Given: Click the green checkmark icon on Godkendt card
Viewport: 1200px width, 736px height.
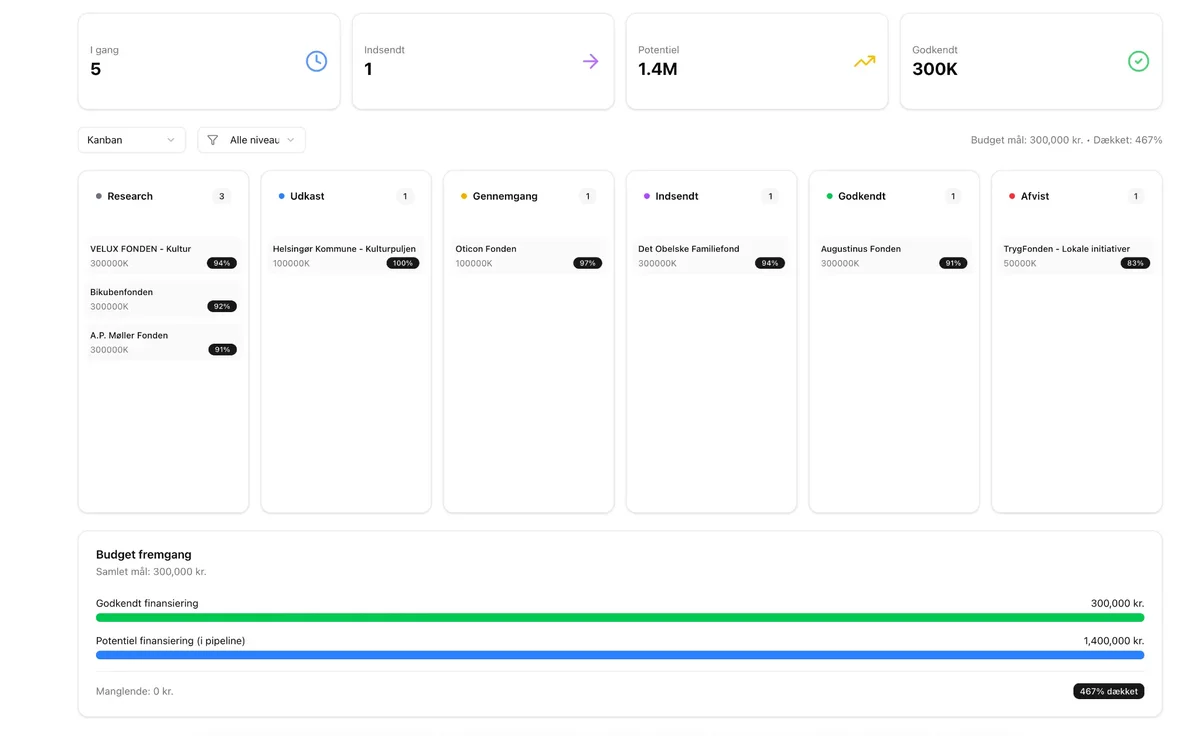Looking at the screenshot, I should 1138,61.
